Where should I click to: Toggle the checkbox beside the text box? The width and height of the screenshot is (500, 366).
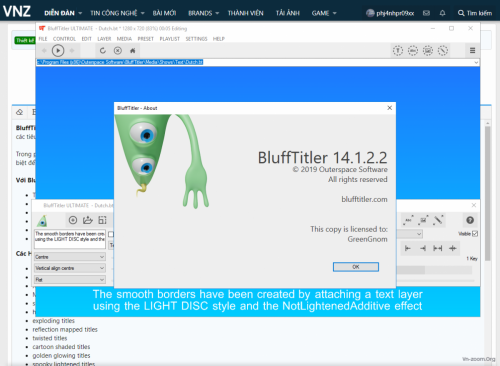pos(111,234)
